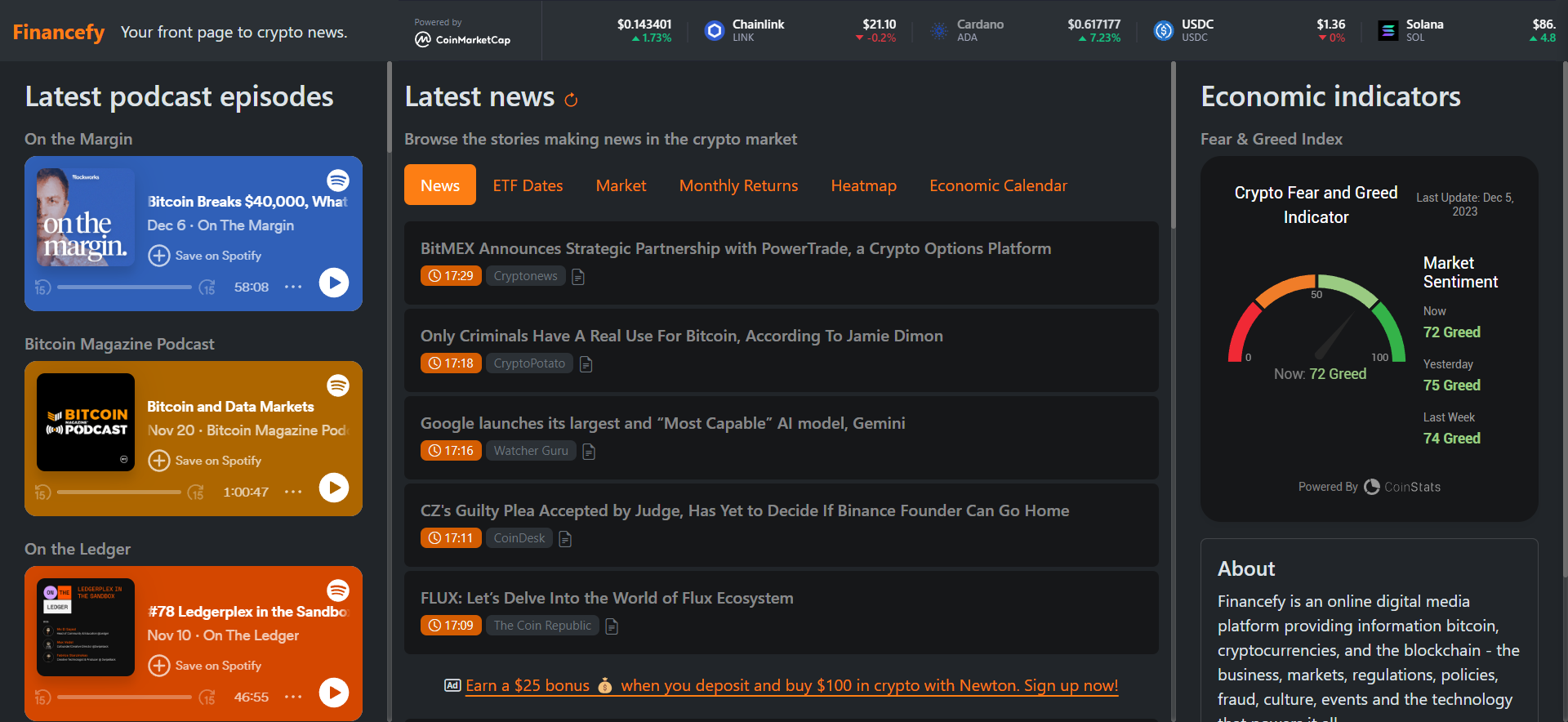Open the Heatmap tab
Image resolution: width=1568 pixels, height=722 pixels.
[863, 185]
